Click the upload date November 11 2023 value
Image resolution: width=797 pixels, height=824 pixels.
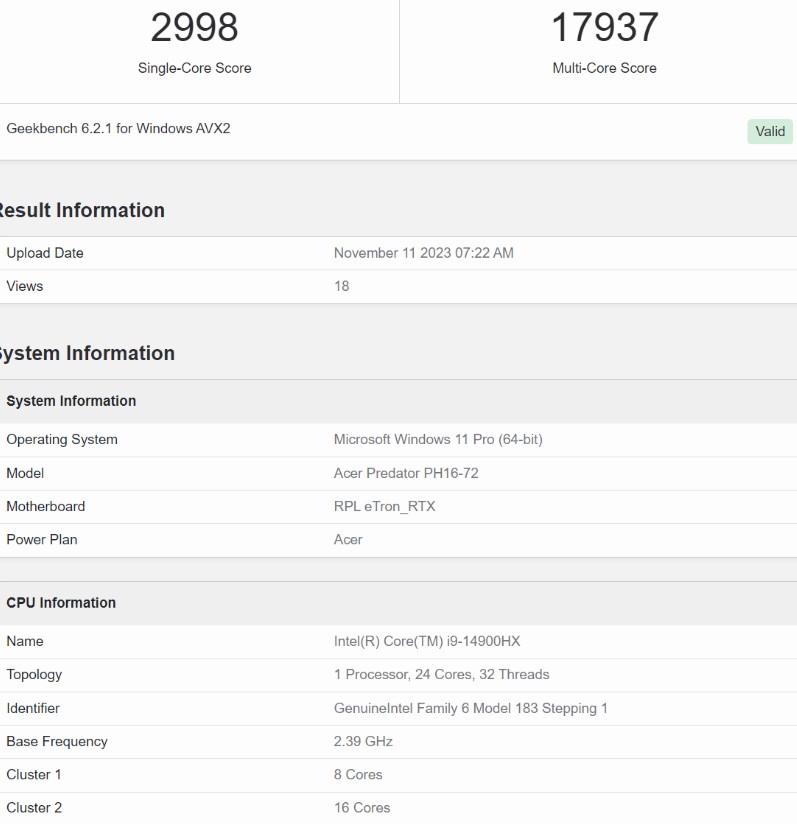coord(423,253)
